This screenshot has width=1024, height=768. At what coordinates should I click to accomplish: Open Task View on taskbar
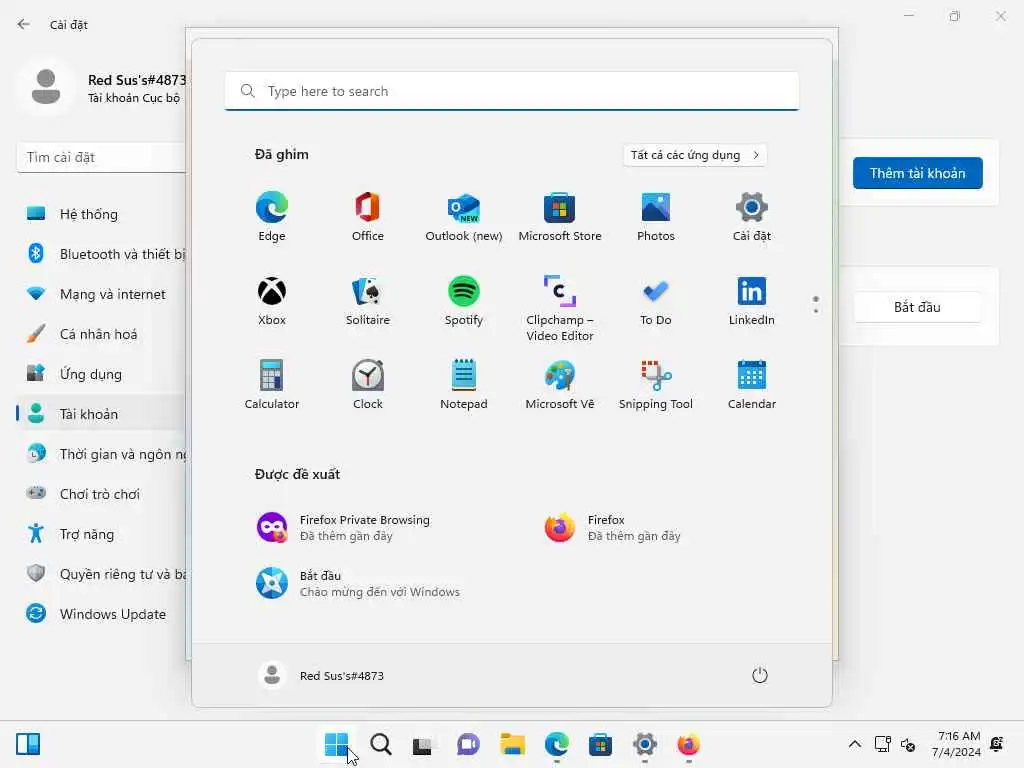423,744
